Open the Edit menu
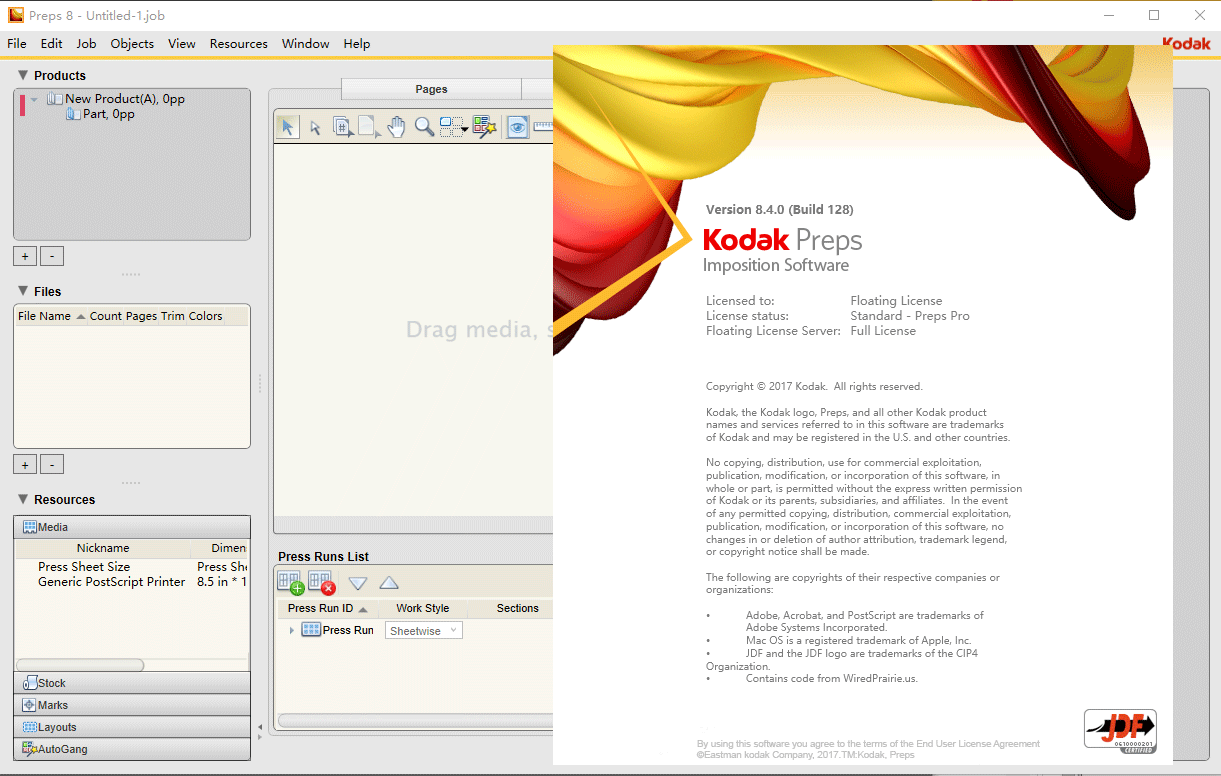This screenshot has height=776, width=1221. [52, 44]
